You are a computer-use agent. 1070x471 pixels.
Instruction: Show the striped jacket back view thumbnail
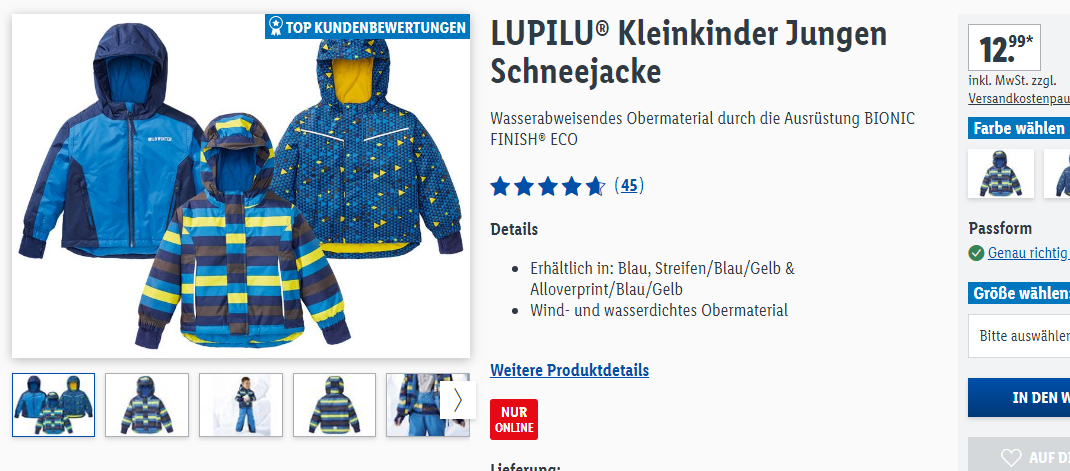pyautogui.click(x=334, y=405)
